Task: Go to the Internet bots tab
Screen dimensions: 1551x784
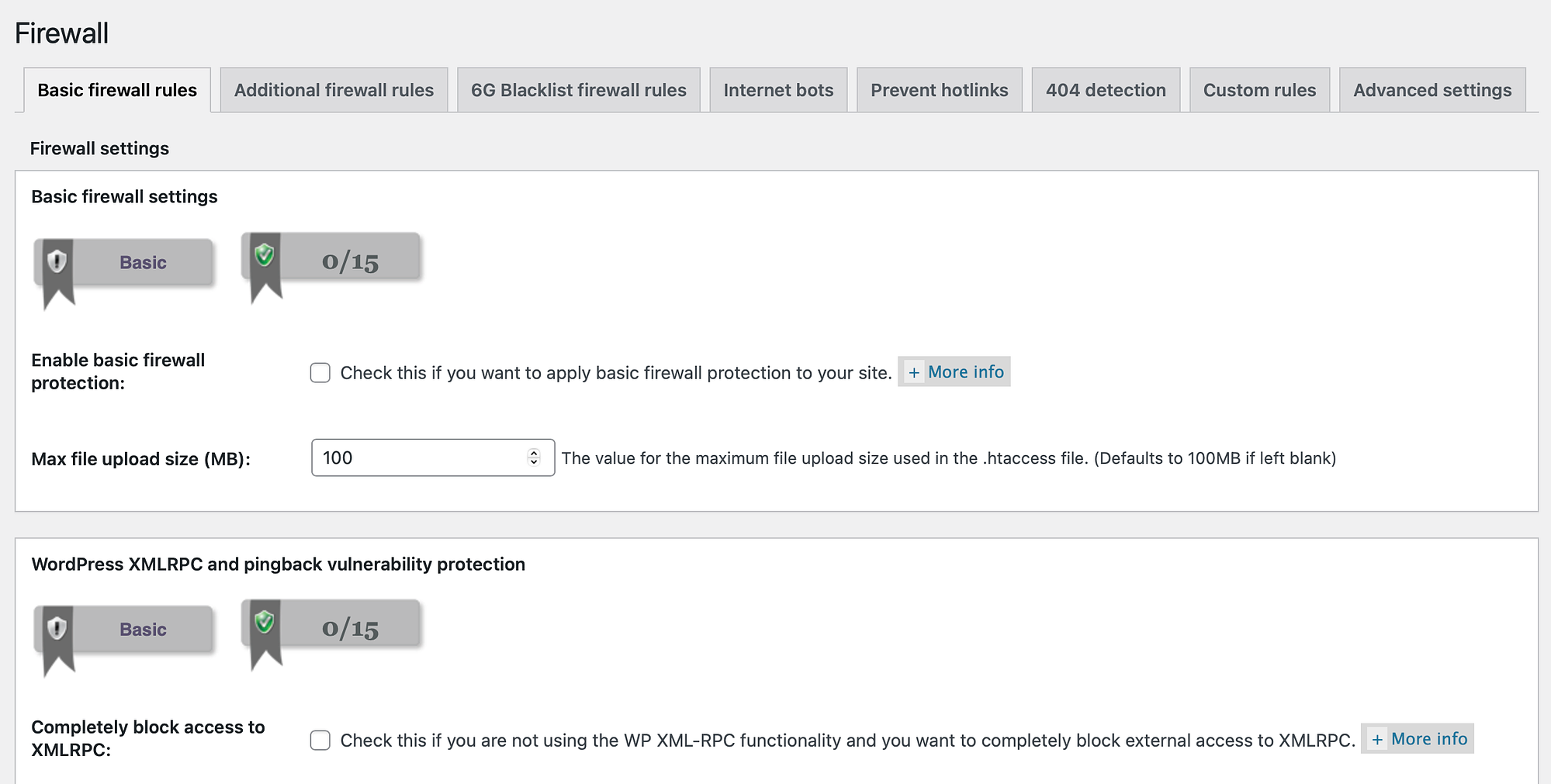Action: tap(778, 90)
